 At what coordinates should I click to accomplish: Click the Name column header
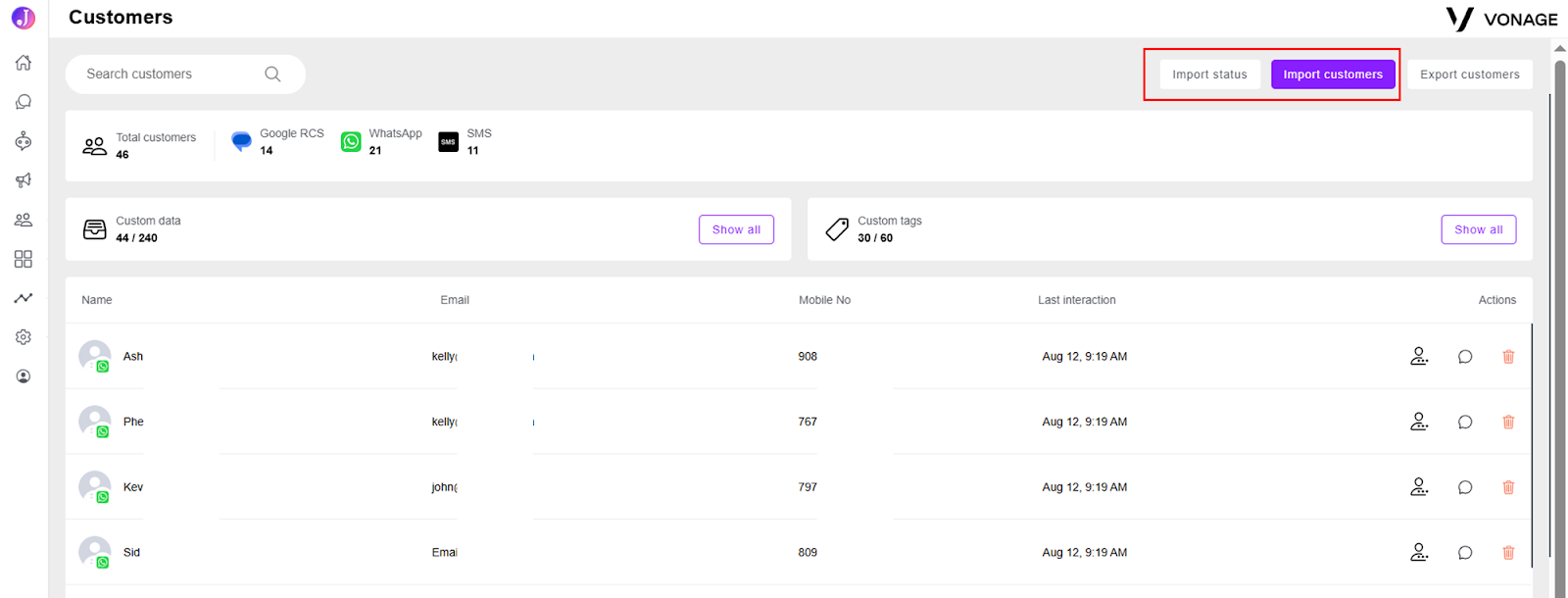point(97,300)
